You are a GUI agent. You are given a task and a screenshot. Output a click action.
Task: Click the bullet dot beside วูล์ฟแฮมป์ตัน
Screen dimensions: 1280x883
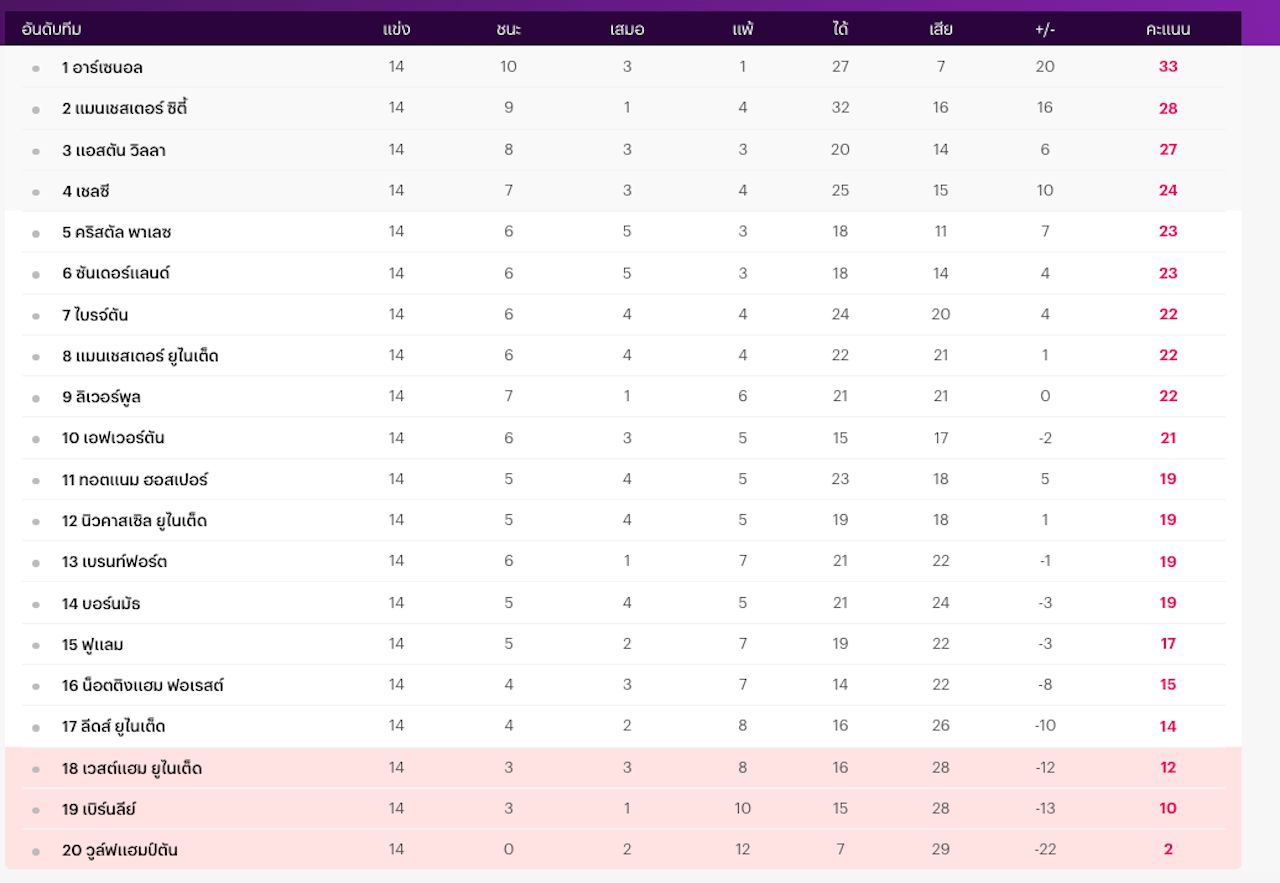(36, 852)
